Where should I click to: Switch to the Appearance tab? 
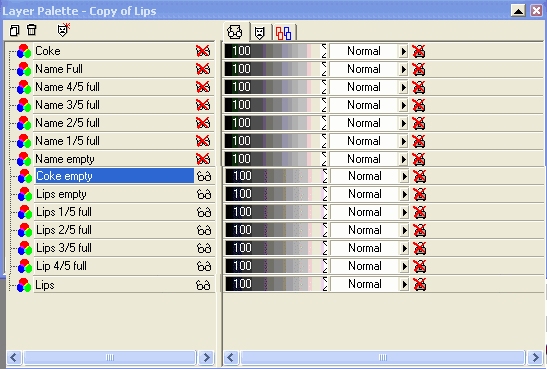[x=235, y=32]
